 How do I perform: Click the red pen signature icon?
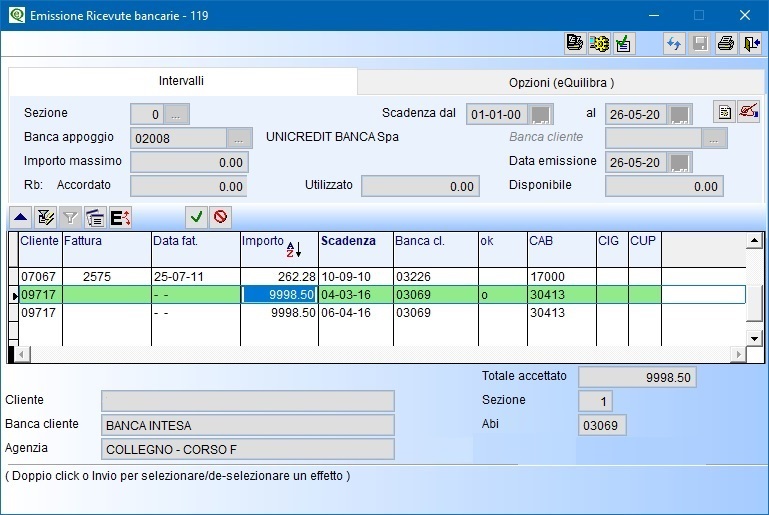click(748, 112)
